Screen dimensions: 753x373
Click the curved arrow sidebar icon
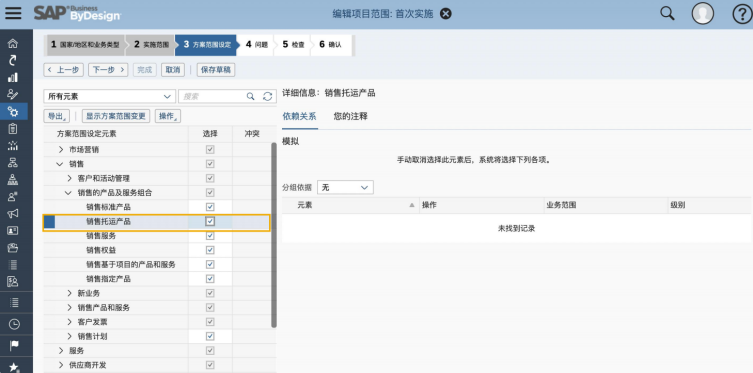tap(13, 60)
